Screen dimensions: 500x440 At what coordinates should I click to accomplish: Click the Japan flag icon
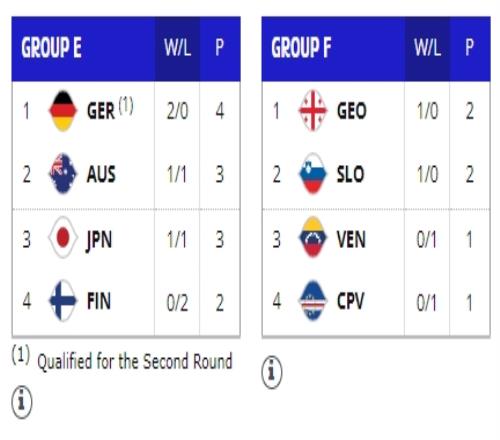[x=63, y=238]
